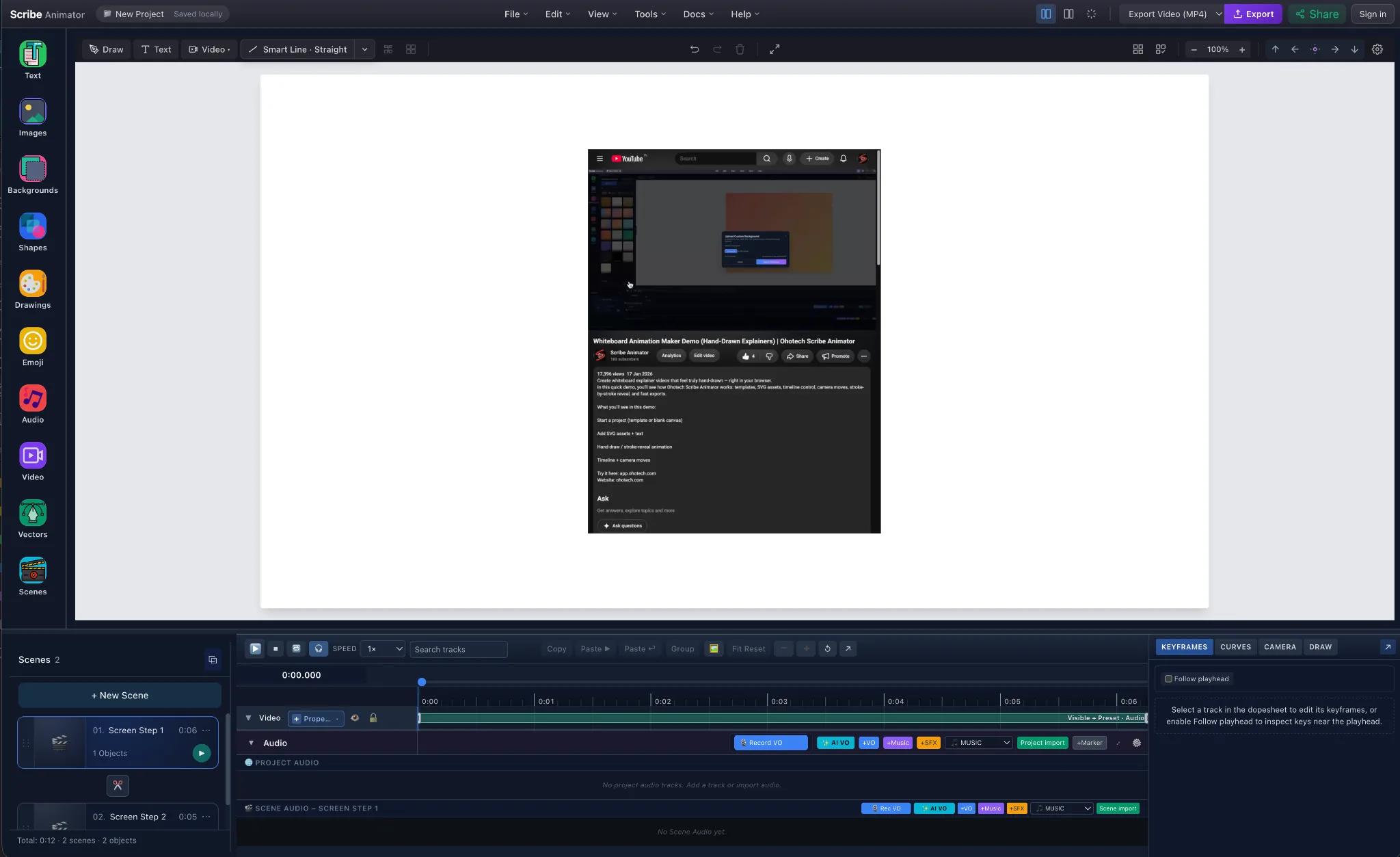Open canvas settings gear
The image size is (1400, 857).
(x=1377, y=49)
